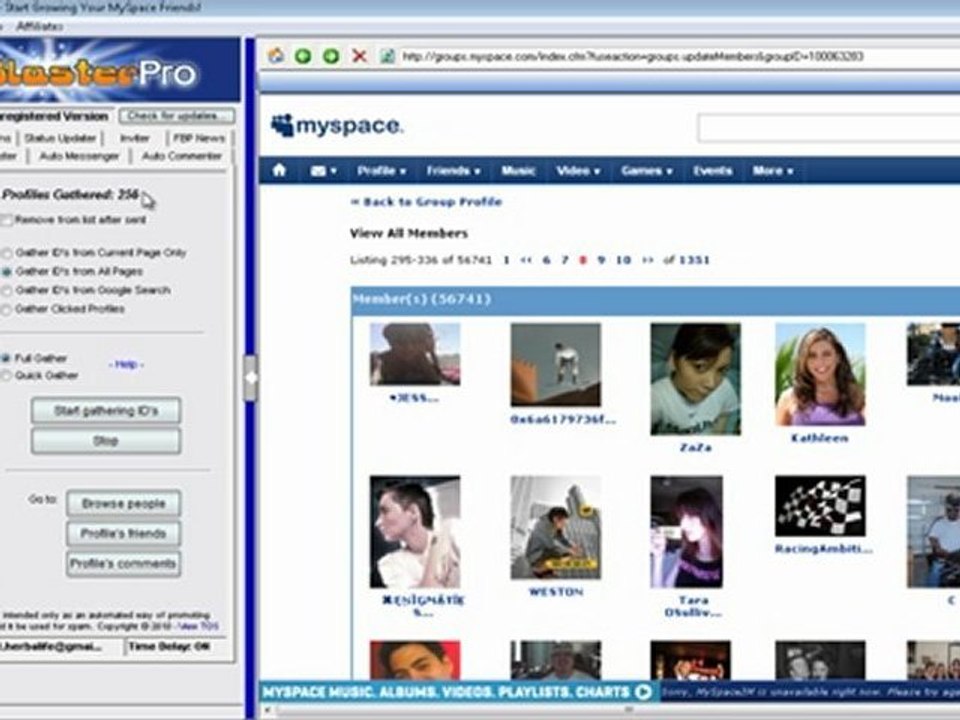Image resolution: width=960 pixels, height=720 pixels.
Task: Switch to the Inviter tab
Action: 134,138
